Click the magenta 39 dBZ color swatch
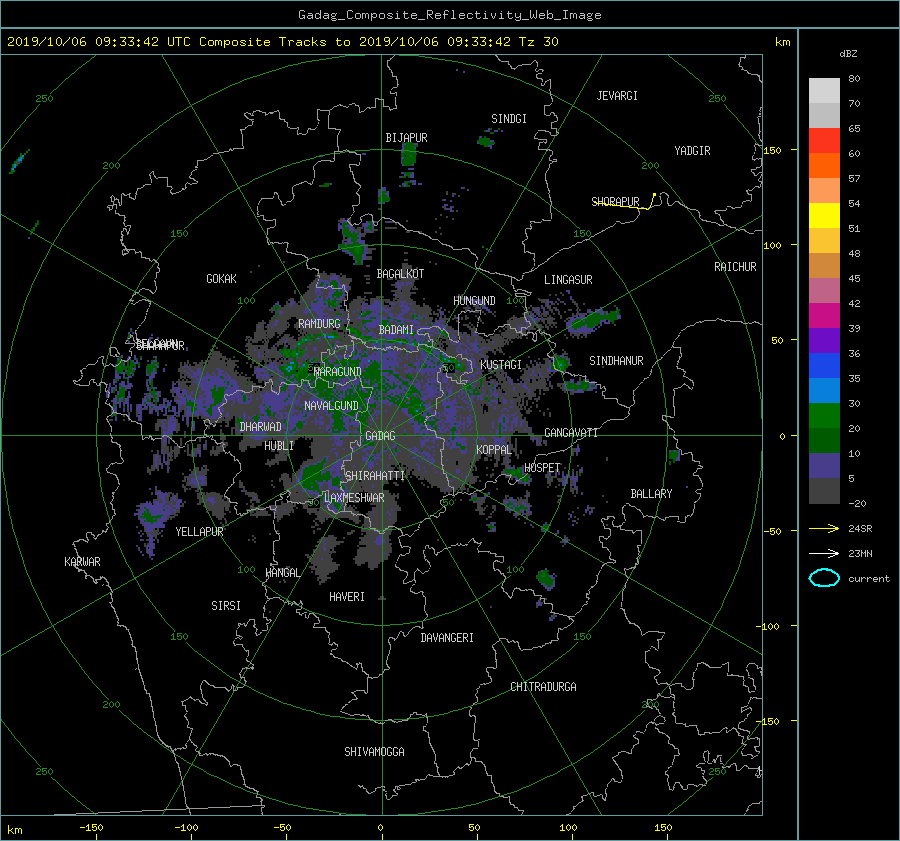The width and height of the screenshot is (900, 841). point(824,315)
